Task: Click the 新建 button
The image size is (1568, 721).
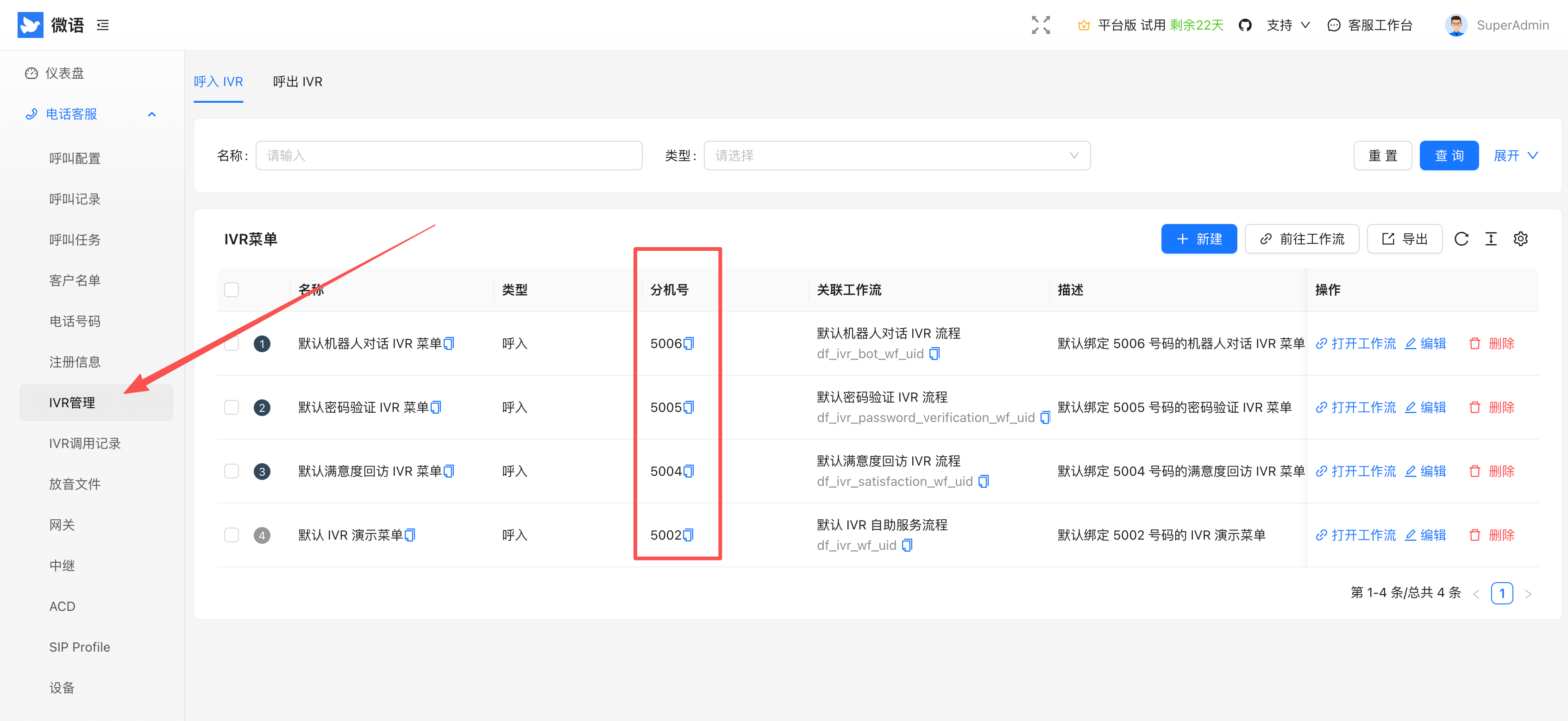Action: tap(1199, 239)
